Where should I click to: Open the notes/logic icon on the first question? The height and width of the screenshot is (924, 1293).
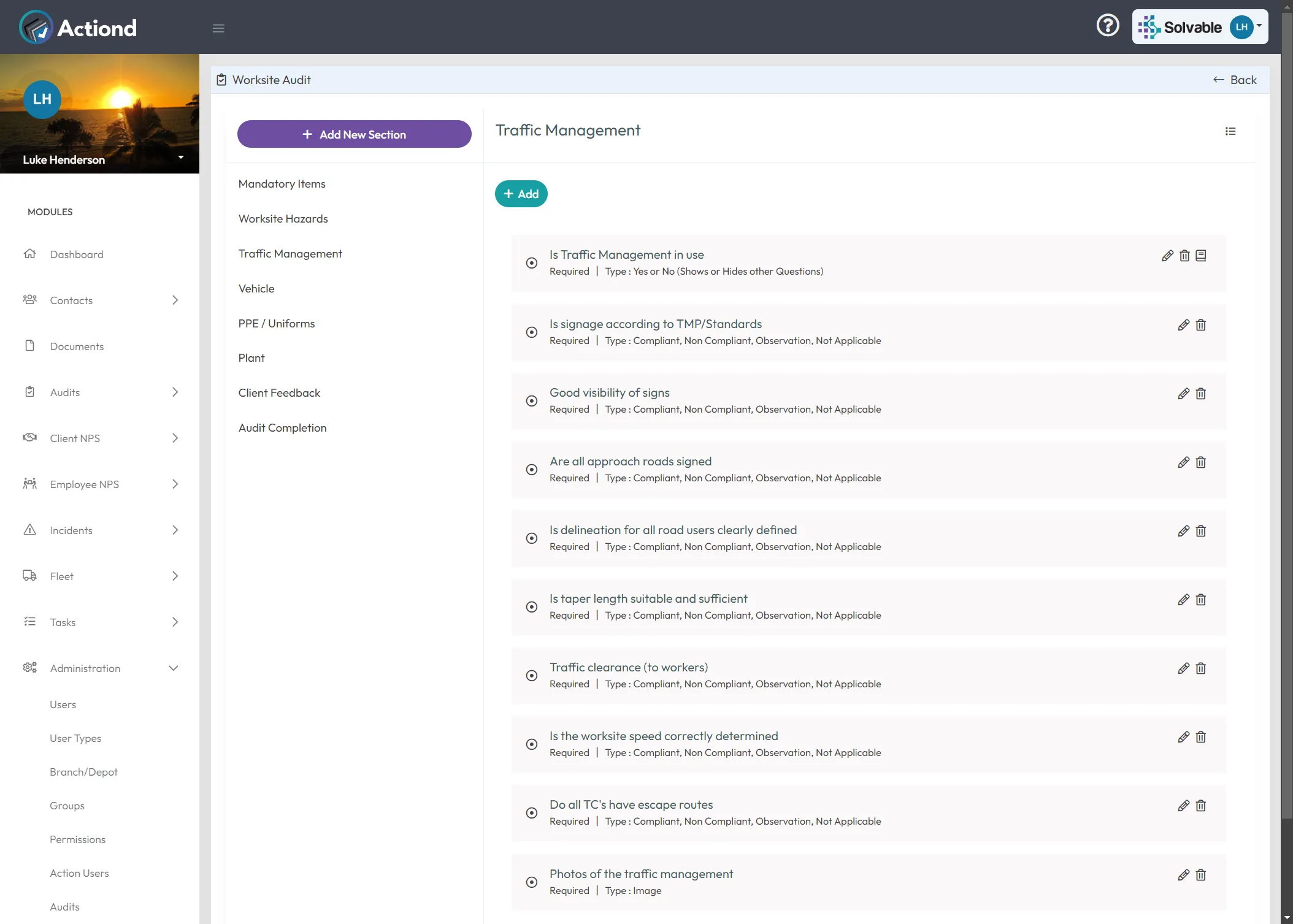click(1200, 256)
